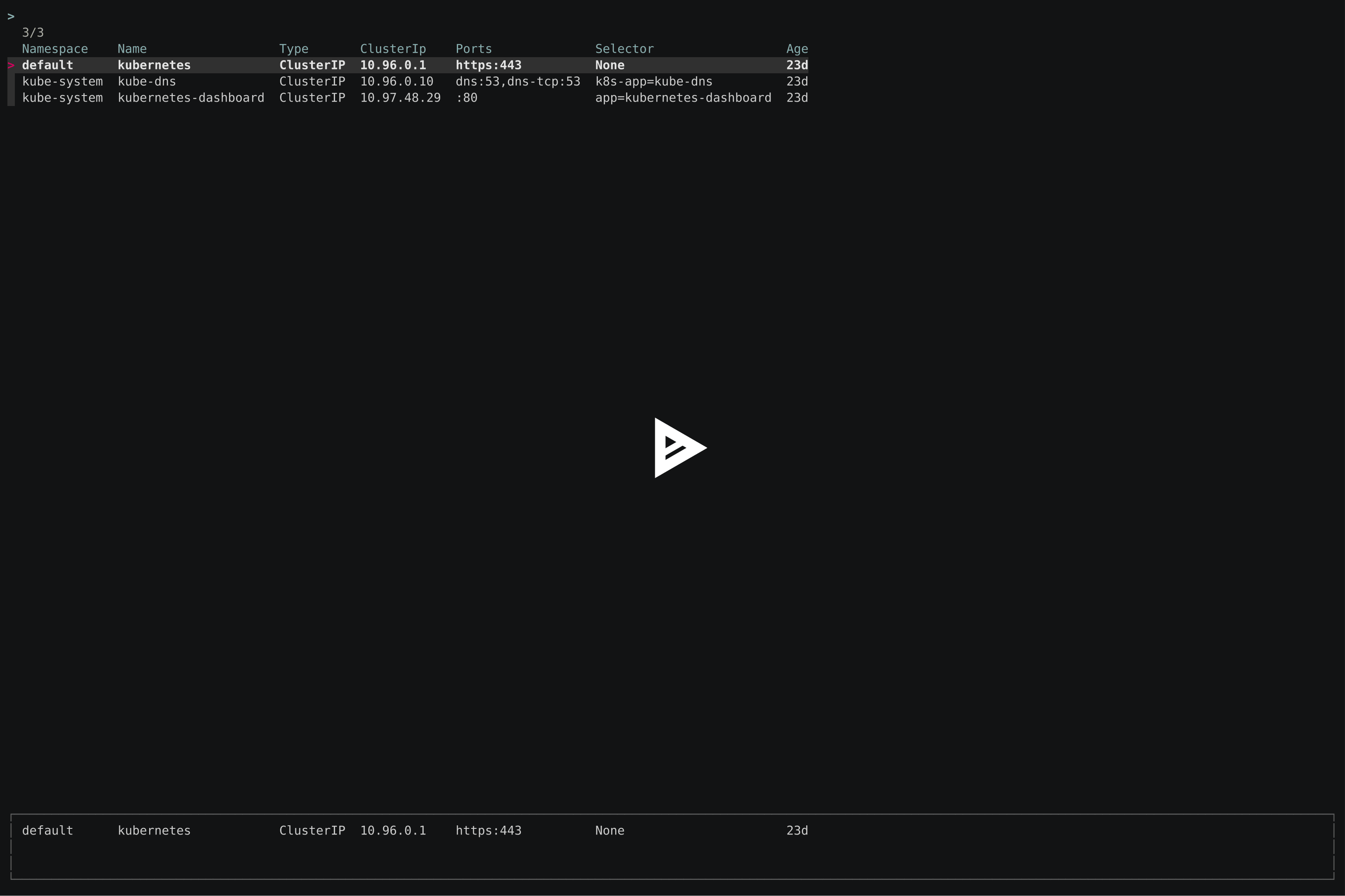Click ClusterIP type of kubernetes-dashboard row

coord(312,98)
